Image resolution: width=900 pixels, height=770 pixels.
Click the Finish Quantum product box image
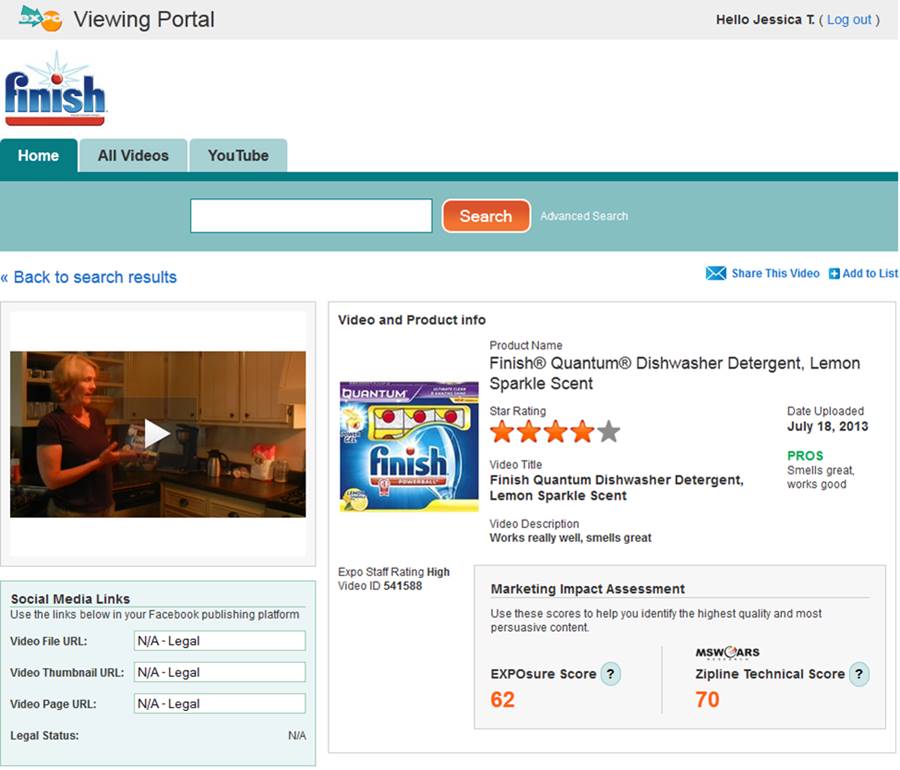pos(409,446)
